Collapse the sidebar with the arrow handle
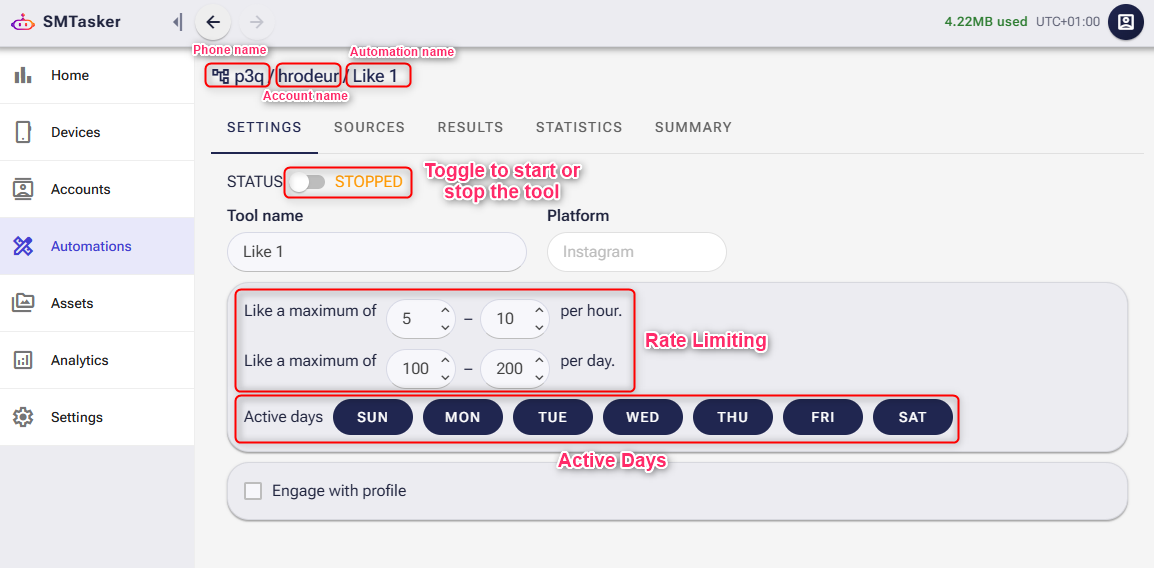The width and height of the screenshot is (1154, 568). point(177,22)
